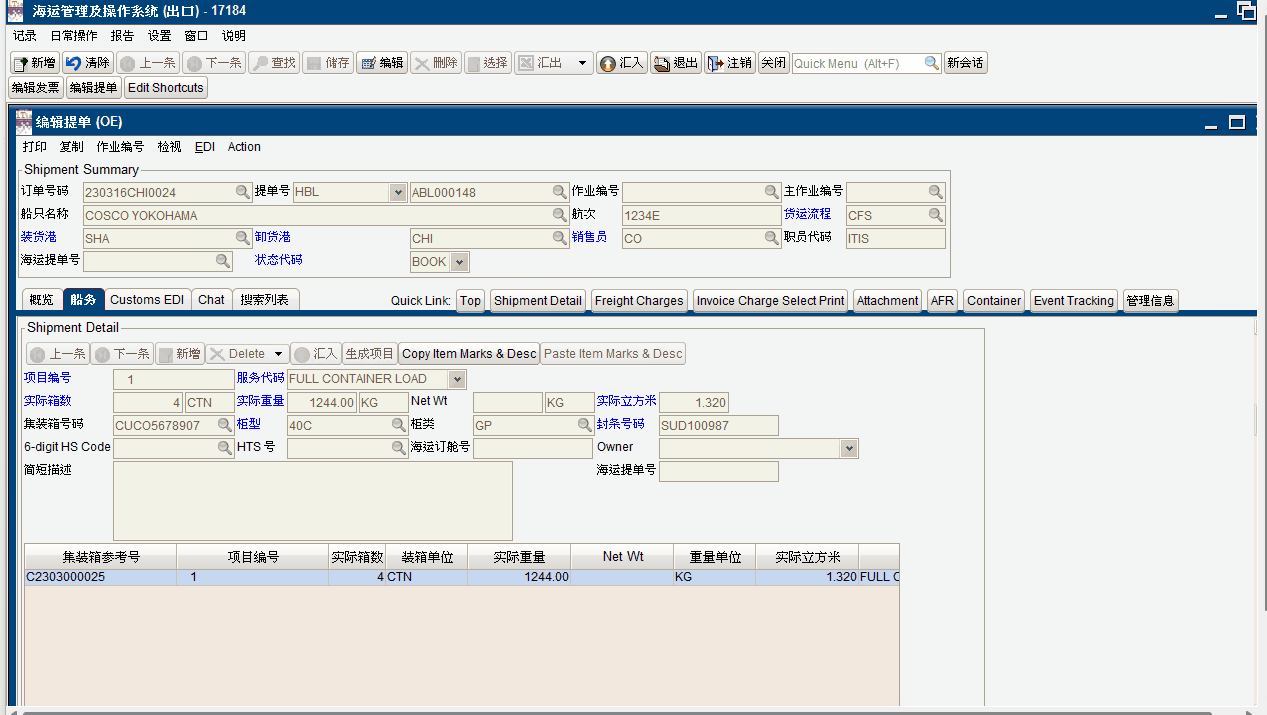
Task: Click magnifier icon in Quick Menu box
Action: (931, 63)
